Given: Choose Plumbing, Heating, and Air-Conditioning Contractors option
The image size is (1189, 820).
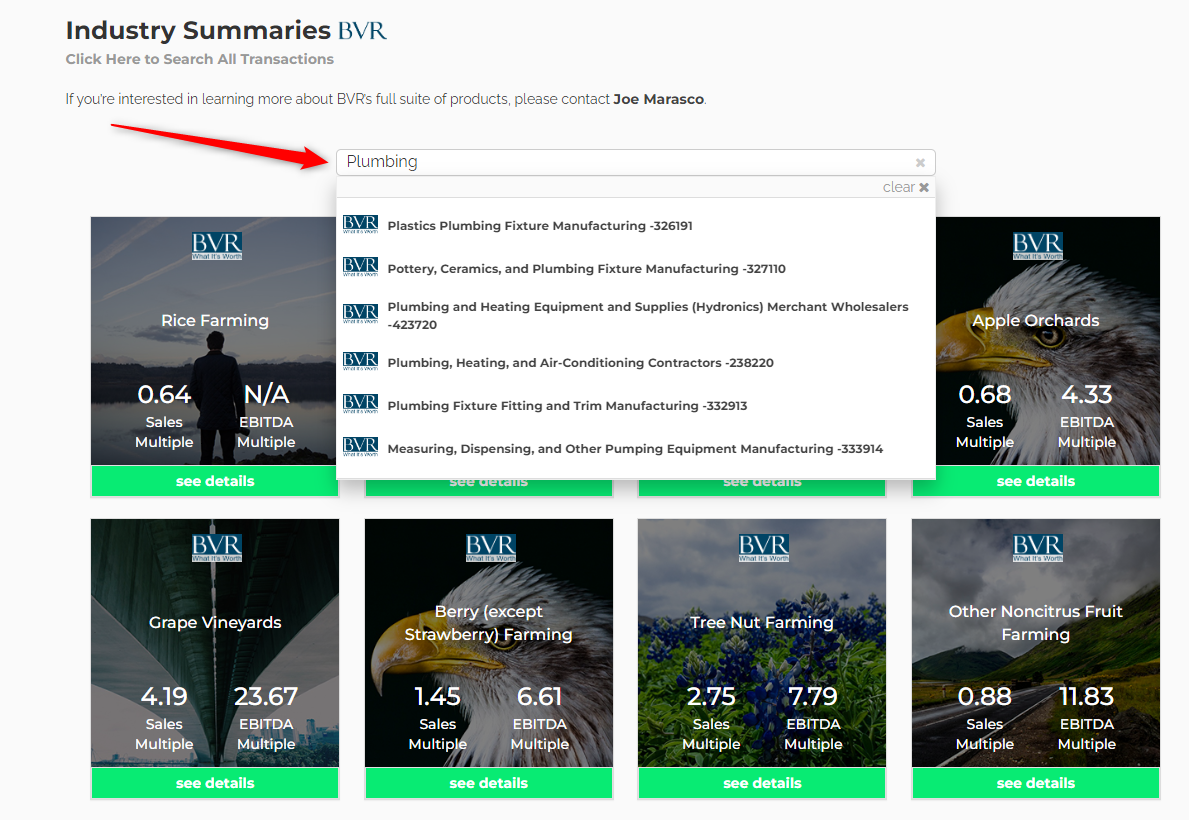Looking at the screenshot, I should pyautogui.click(x=580, y=363).
